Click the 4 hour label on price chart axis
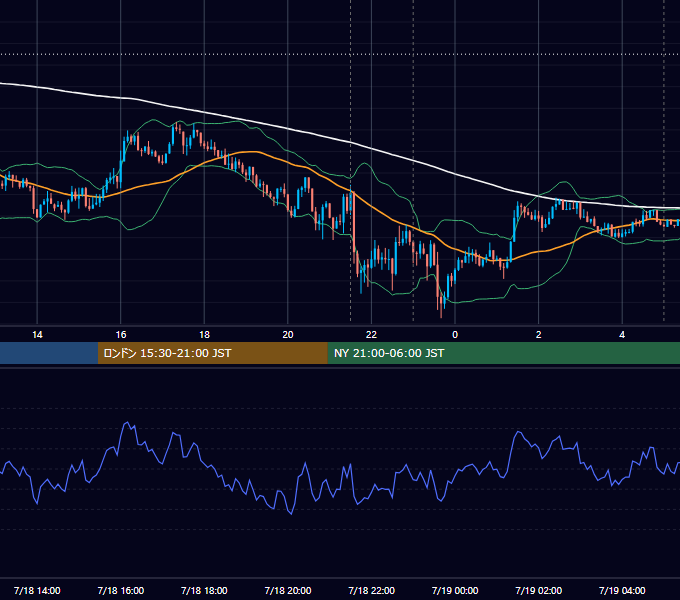 [622, 335]
